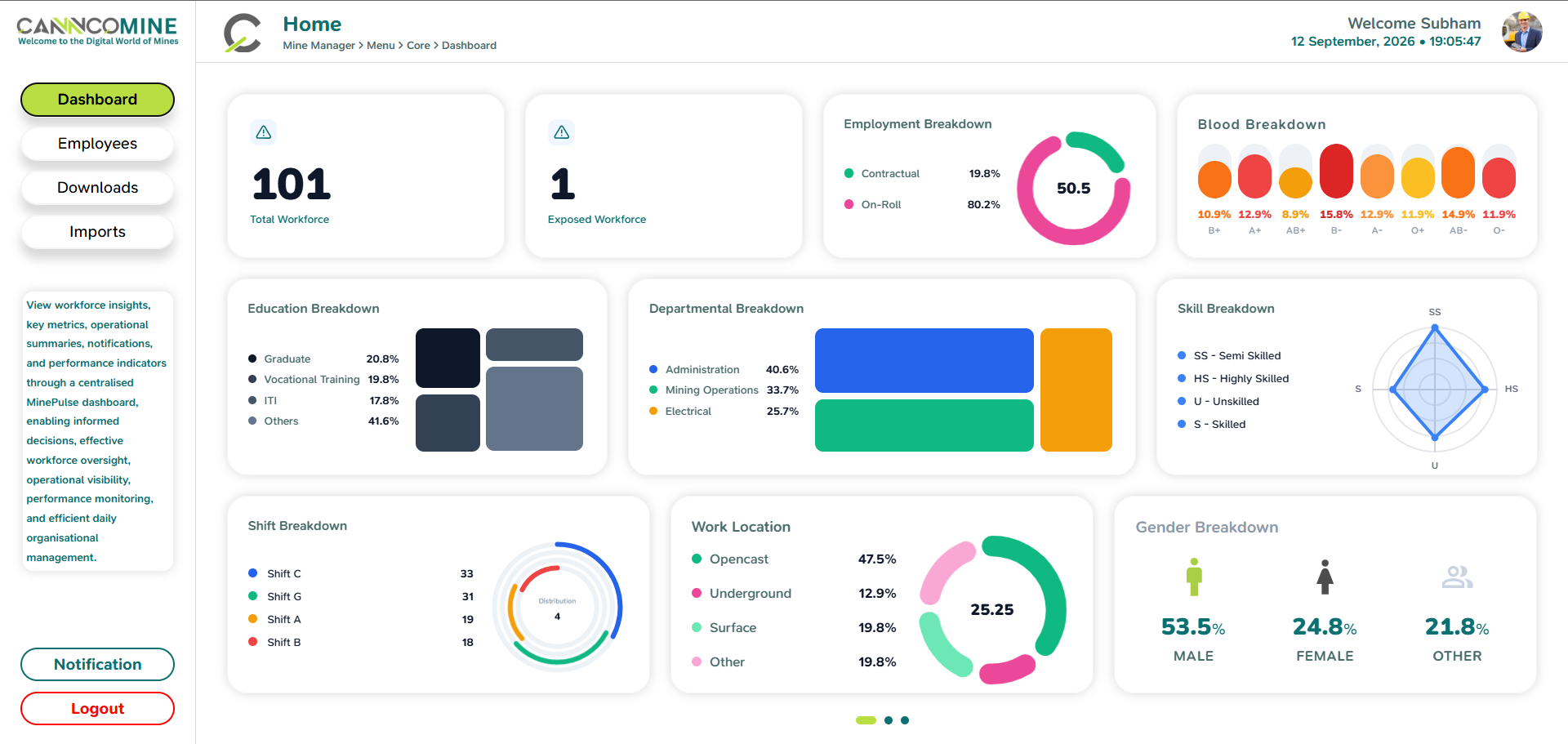Click the Graduate education legend row
This screenshot has height=744, width=1568.
tap(323, 359)
